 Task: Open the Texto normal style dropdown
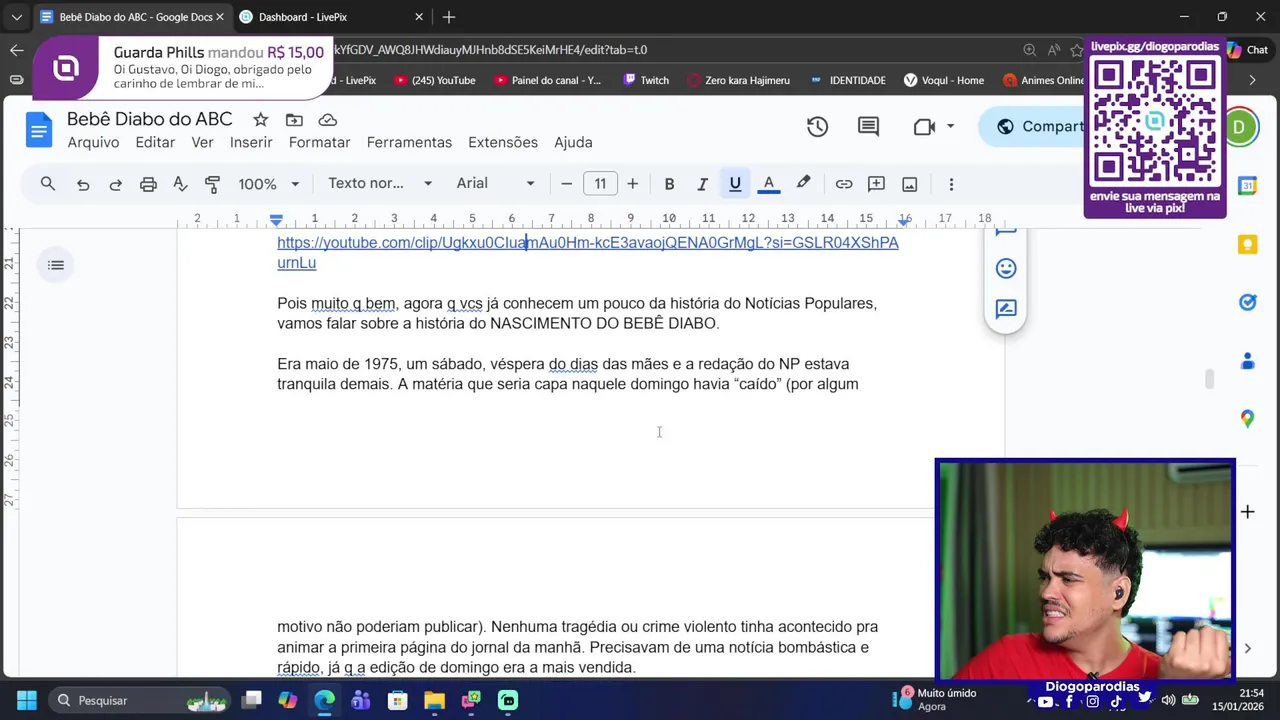point(380,184)
